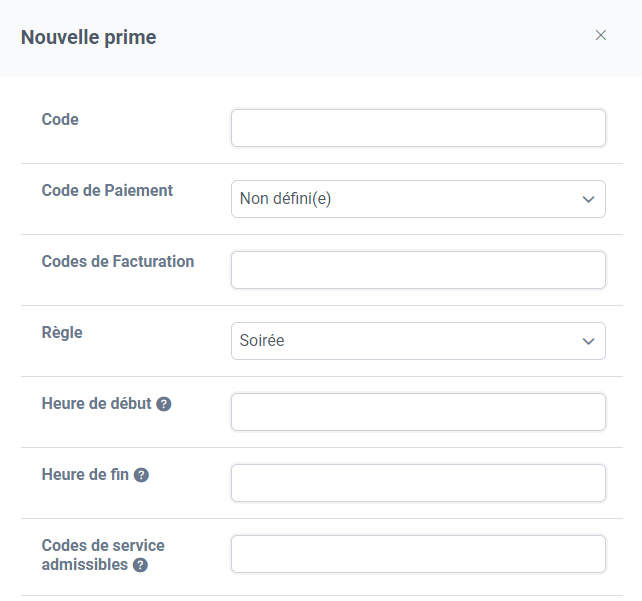Click into the Codes de Facturation field

tap(418, 270)
